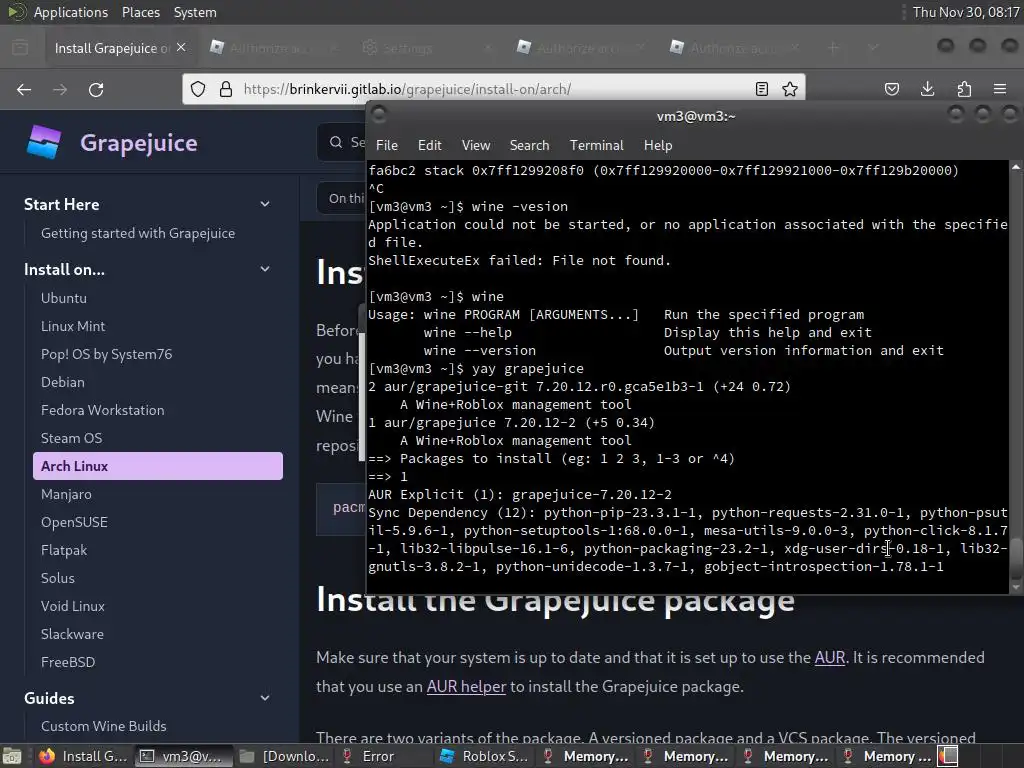Viewport: 1024px width, 768px height.
Task: Open the Steam OS install guide
Action: [x=72, y=438]
